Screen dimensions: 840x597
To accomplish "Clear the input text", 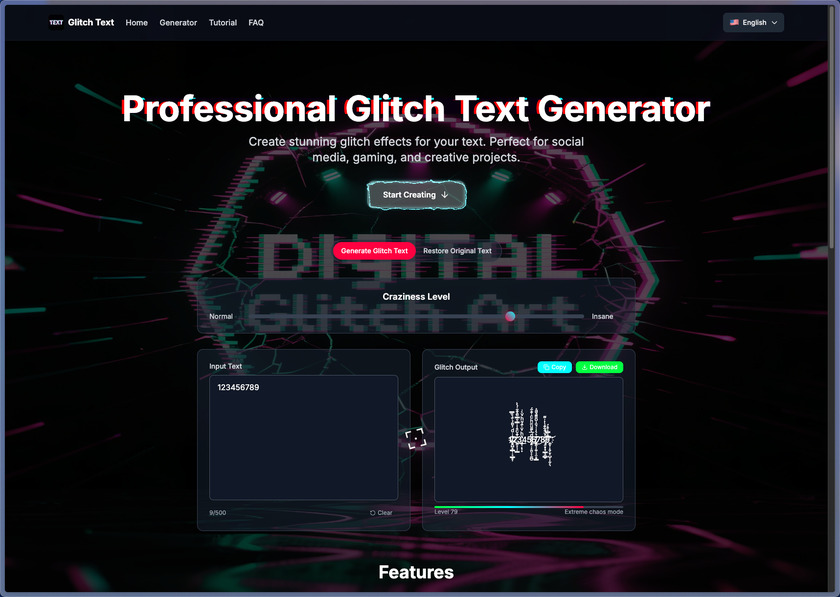I will point(381,513).
